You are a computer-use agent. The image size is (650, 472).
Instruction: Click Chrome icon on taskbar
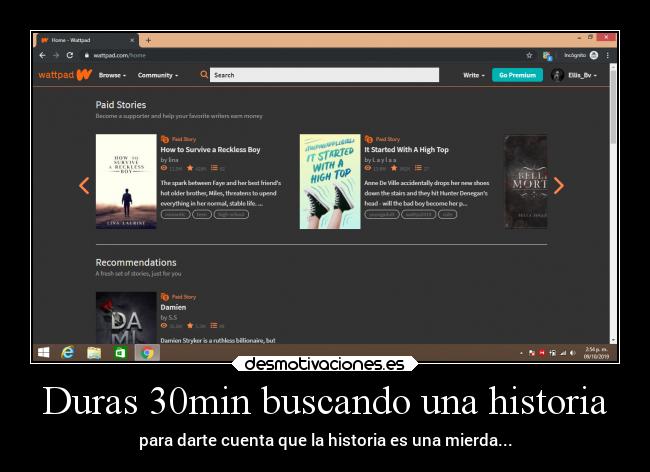(147, 353)
